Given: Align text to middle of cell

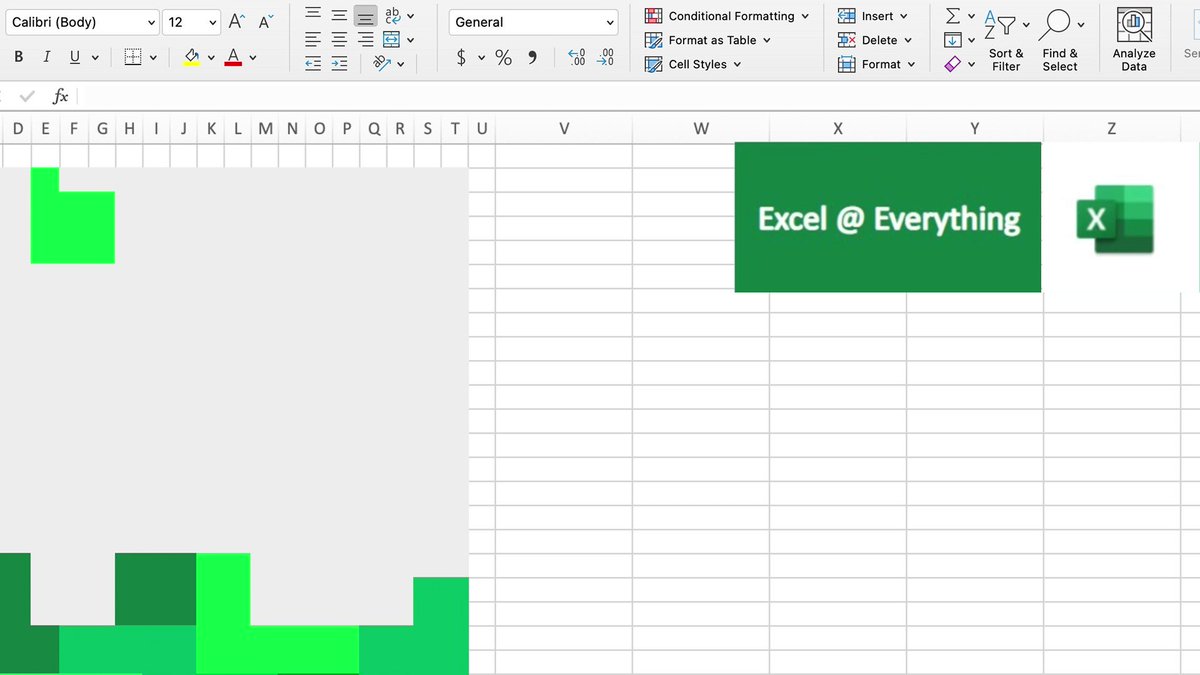Looking at the screenshot, I should click(339, 15).
